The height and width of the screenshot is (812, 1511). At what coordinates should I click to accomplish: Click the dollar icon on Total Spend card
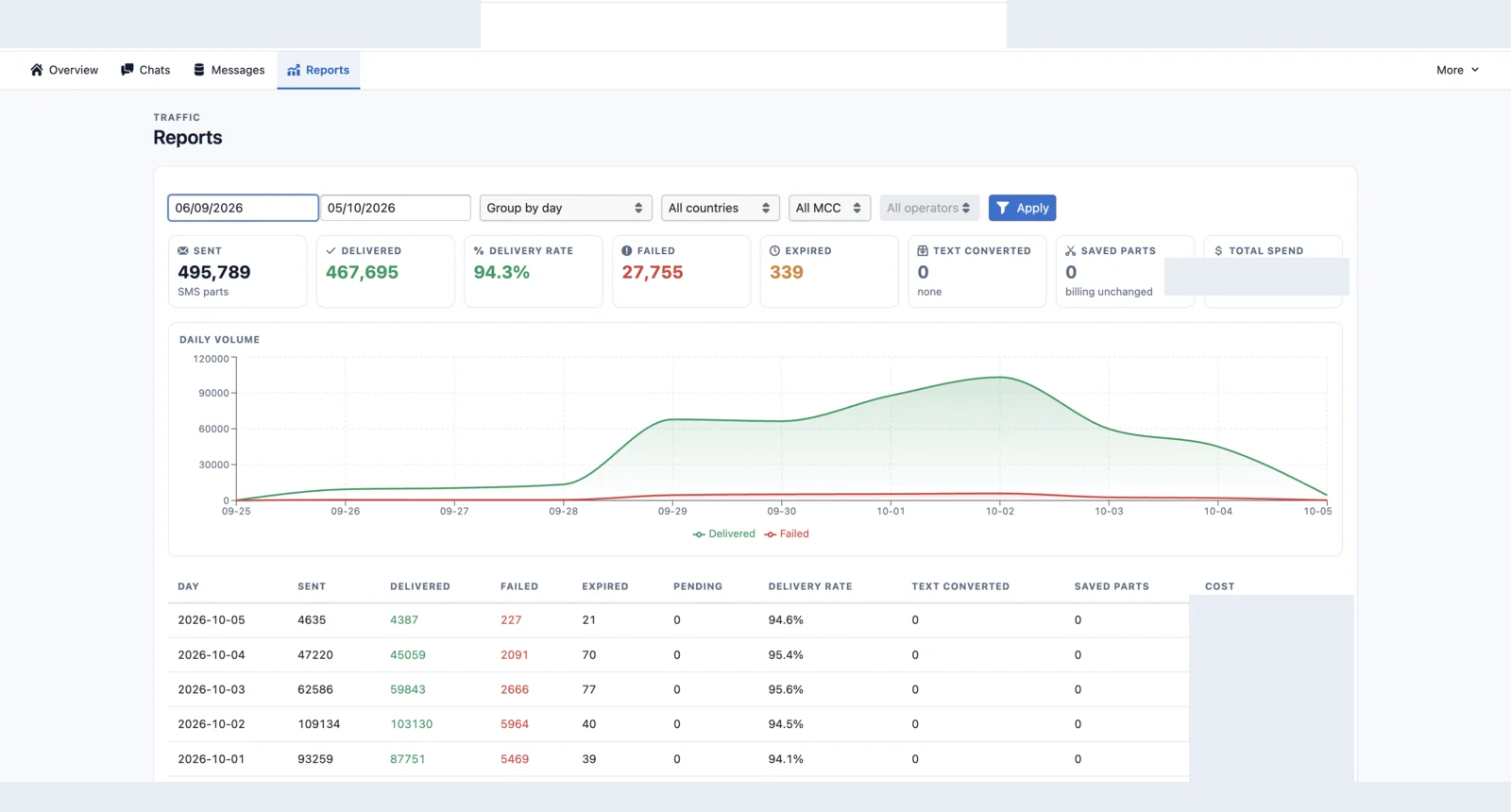tap(1218, 251)
